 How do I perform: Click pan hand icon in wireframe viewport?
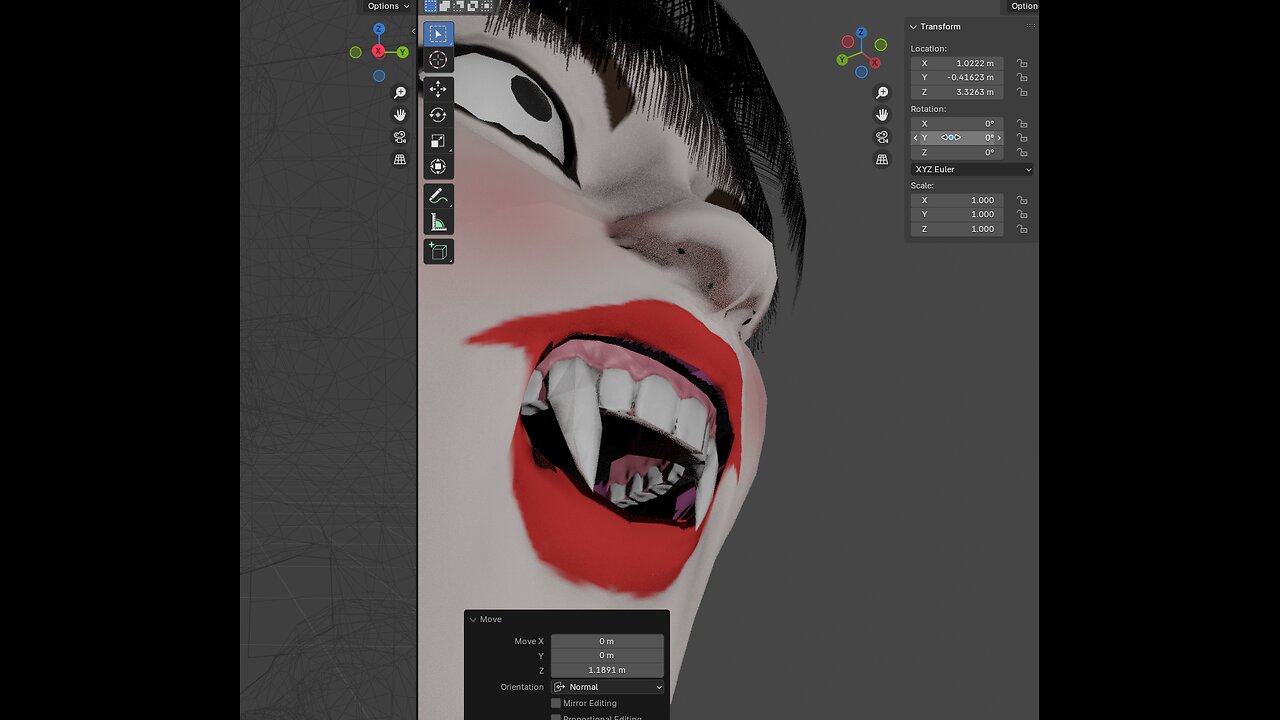[400, 115]
